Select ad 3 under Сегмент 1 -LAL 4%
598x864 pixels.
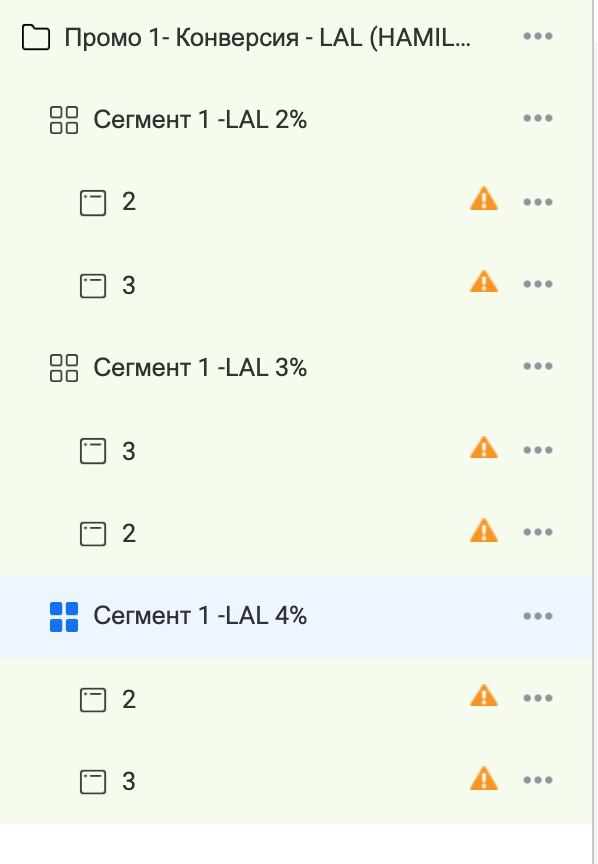tap(297, 781)
